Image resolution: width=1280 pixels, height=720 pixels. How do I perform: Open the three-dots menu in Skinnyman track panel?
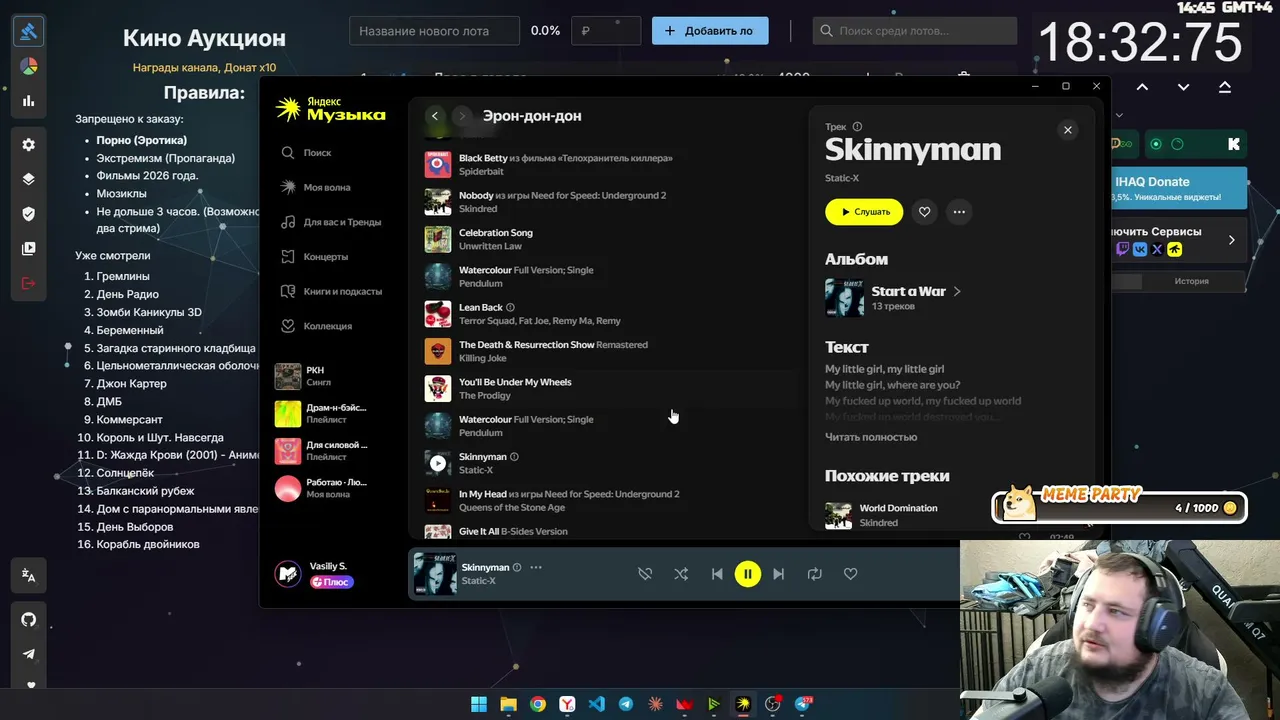(x=959, y=212)
